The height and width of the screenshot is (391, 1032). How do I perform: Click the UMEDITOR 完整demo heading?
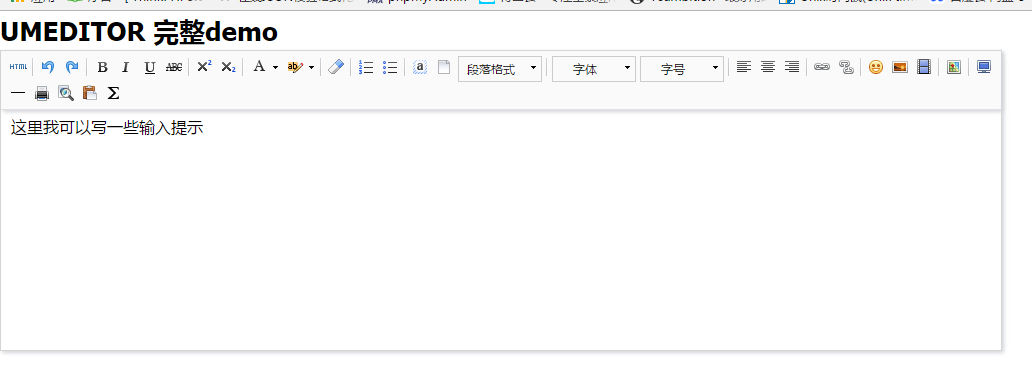(x=139, y=32)
